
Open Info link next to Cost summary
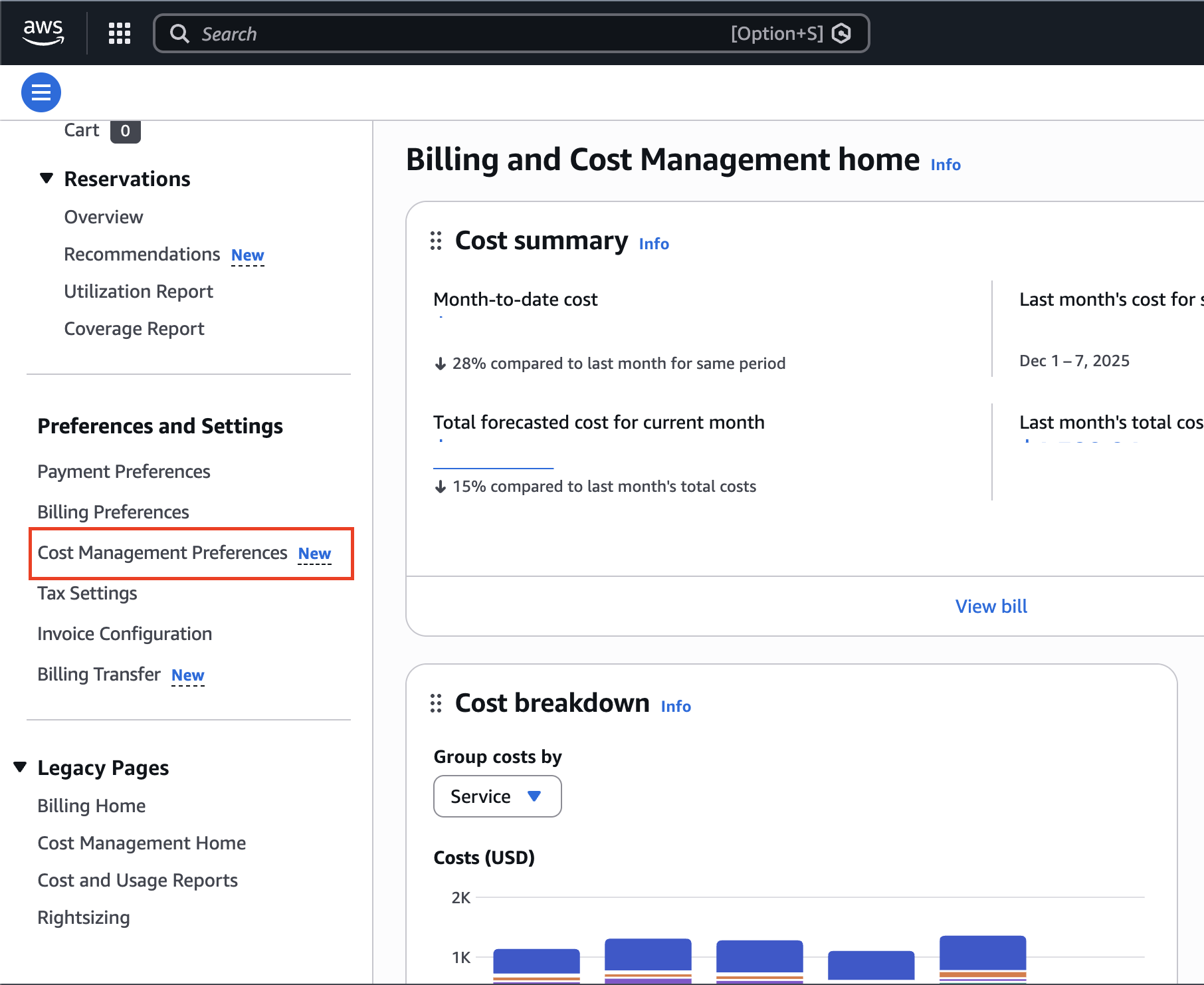click(654, 244)
